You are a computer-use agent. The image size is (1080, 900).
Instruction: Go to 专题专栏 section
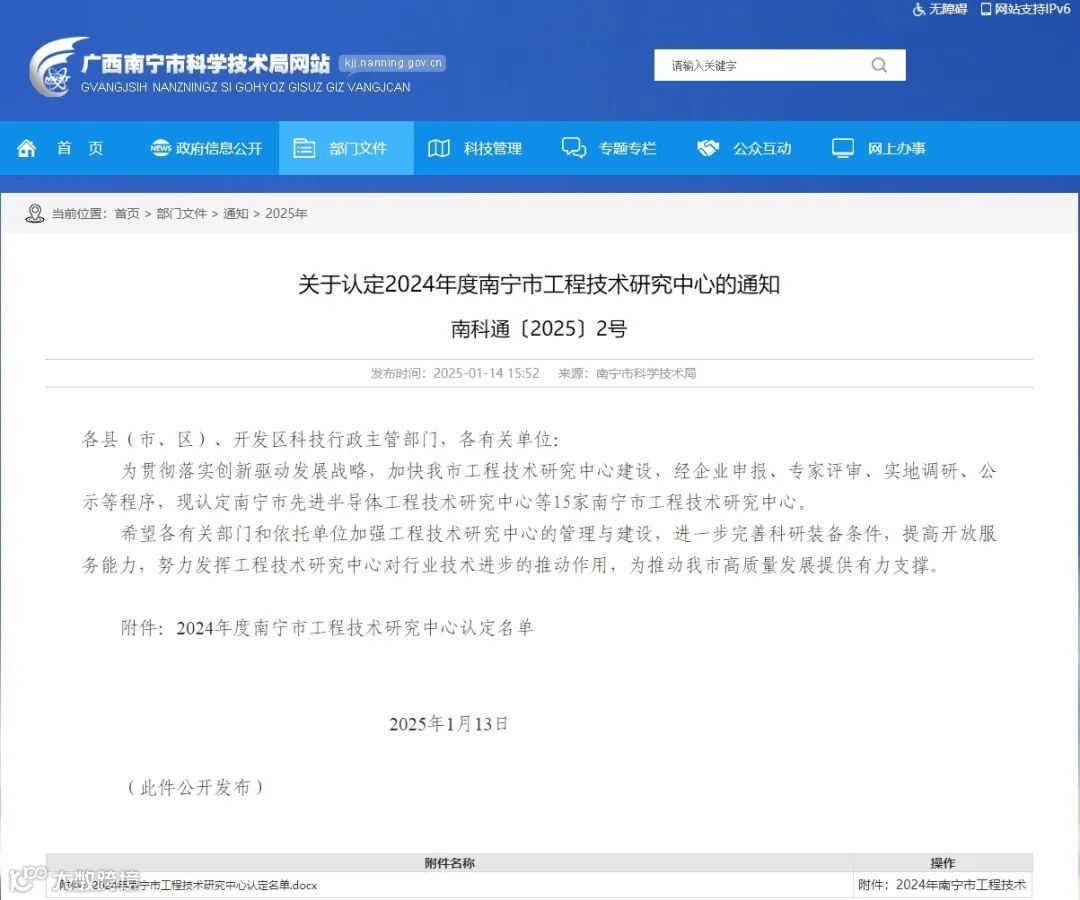[627, 148]
